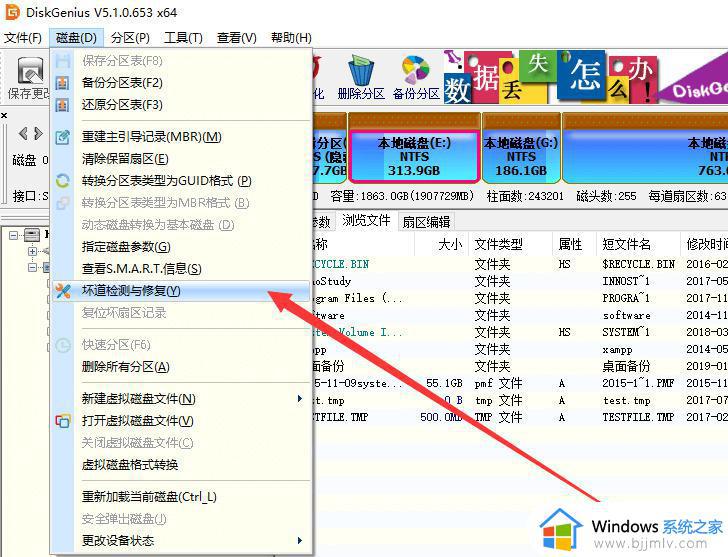Switch to the 扇区编辑 tab
This screenshot has height=557, width=728.
click(x=426, y=222)
